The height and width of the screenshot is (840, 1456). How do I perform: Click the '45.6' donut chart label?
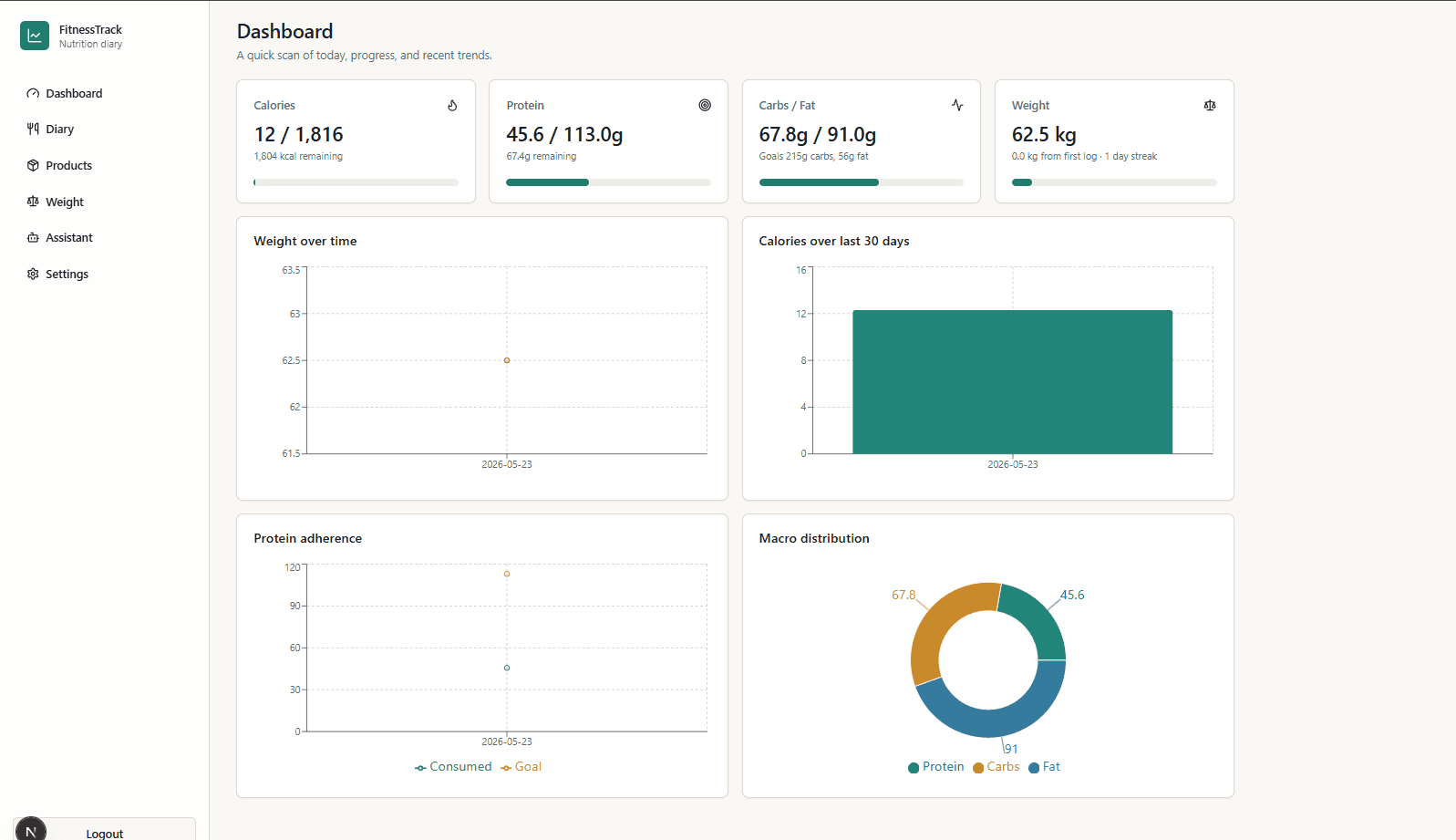(x=1072, y=595)
